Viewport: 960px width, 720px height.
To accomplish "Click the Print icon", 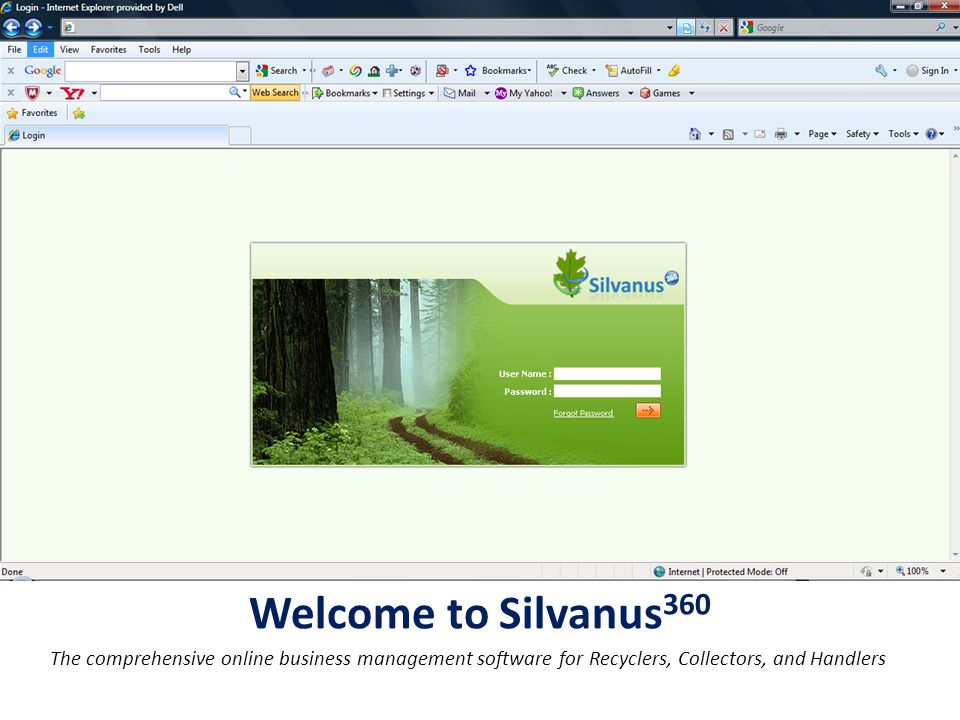I will 781,134.
